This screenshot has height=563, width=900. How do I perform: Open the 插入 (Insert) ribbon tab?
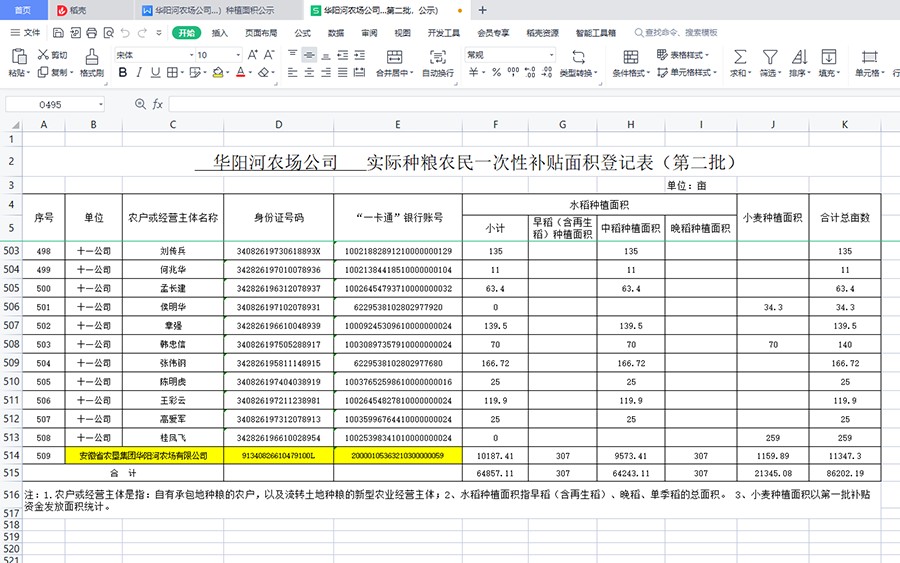[x=220, y=33]
